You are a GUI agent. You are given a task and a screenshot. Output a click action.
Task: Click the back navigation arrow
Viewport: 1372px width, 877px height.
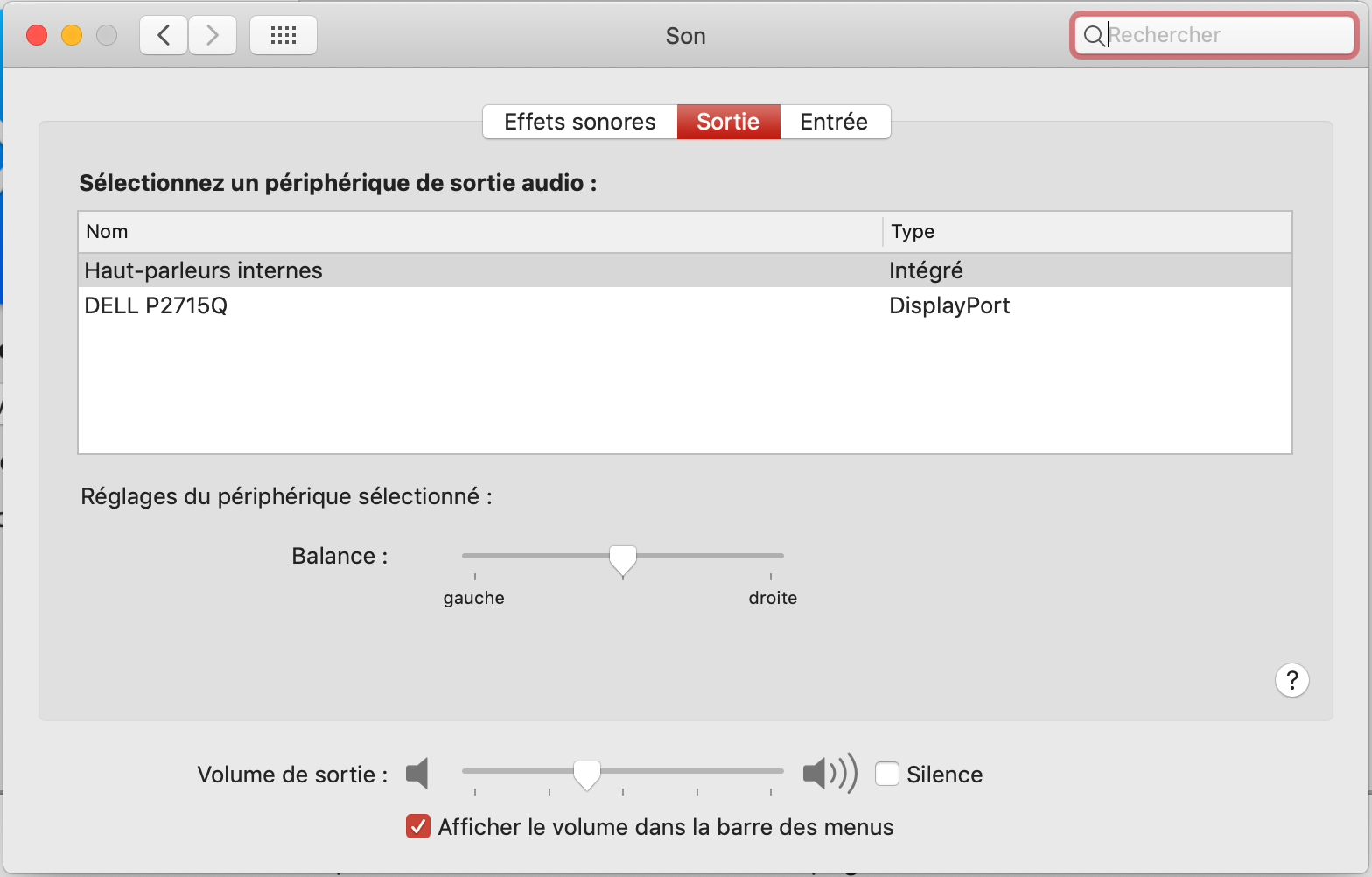point(164,36)
